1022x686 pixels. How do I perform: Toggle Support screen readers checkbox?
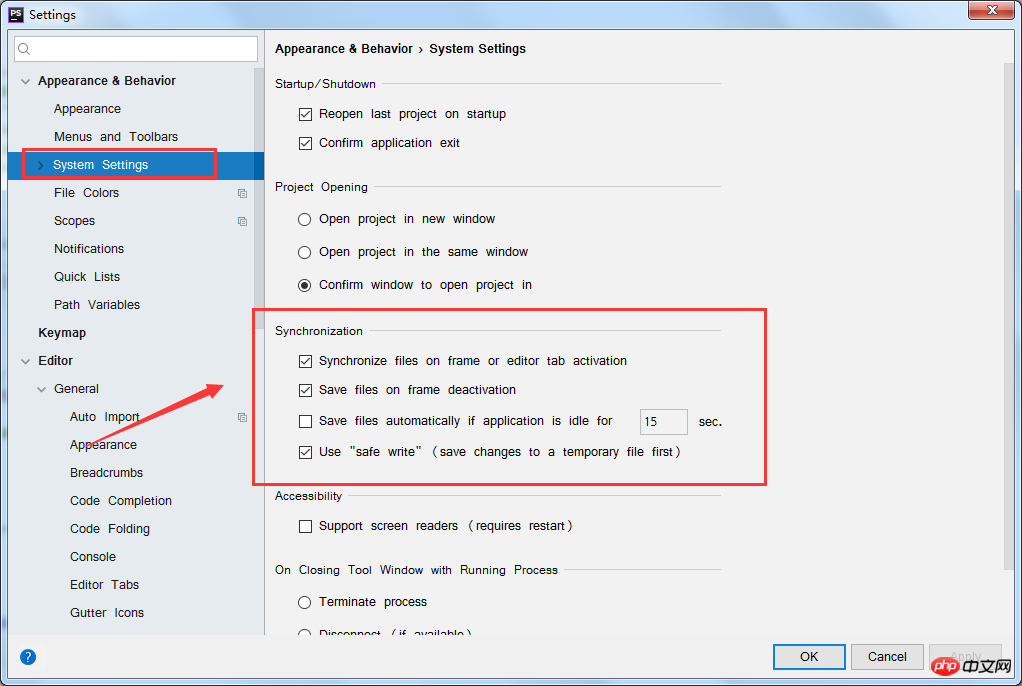pyautogui.click(x=305, y=526)
